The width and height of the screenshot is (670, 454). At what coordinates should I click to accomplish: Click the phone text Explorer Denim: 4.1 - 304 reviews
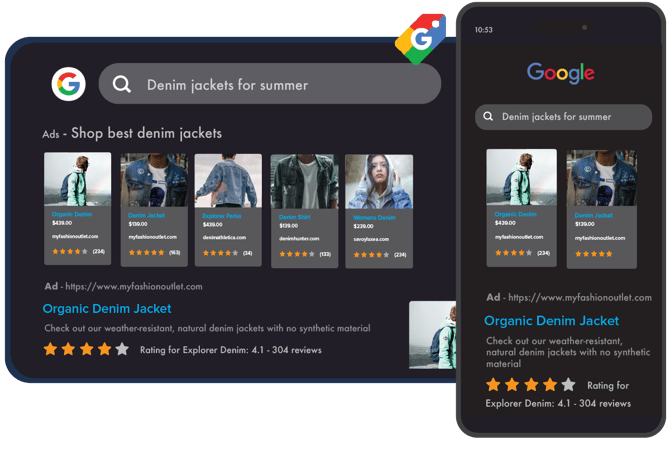[558, 404]
